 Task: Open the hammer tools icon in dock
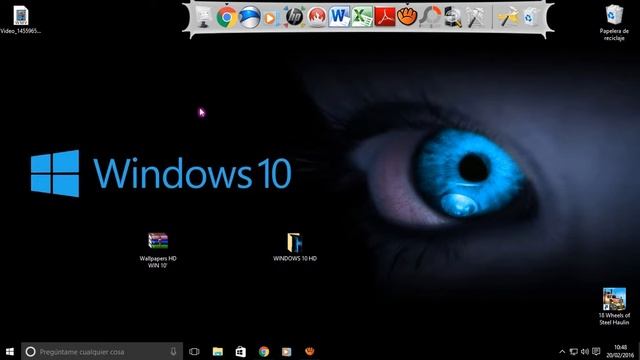476,17
